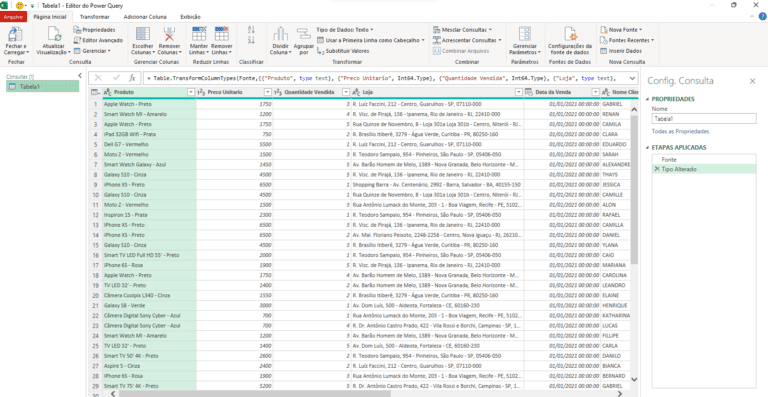Click the Manter Linhas icon
The height and width of the screenshot is (397, 768).
coord(199,34)
